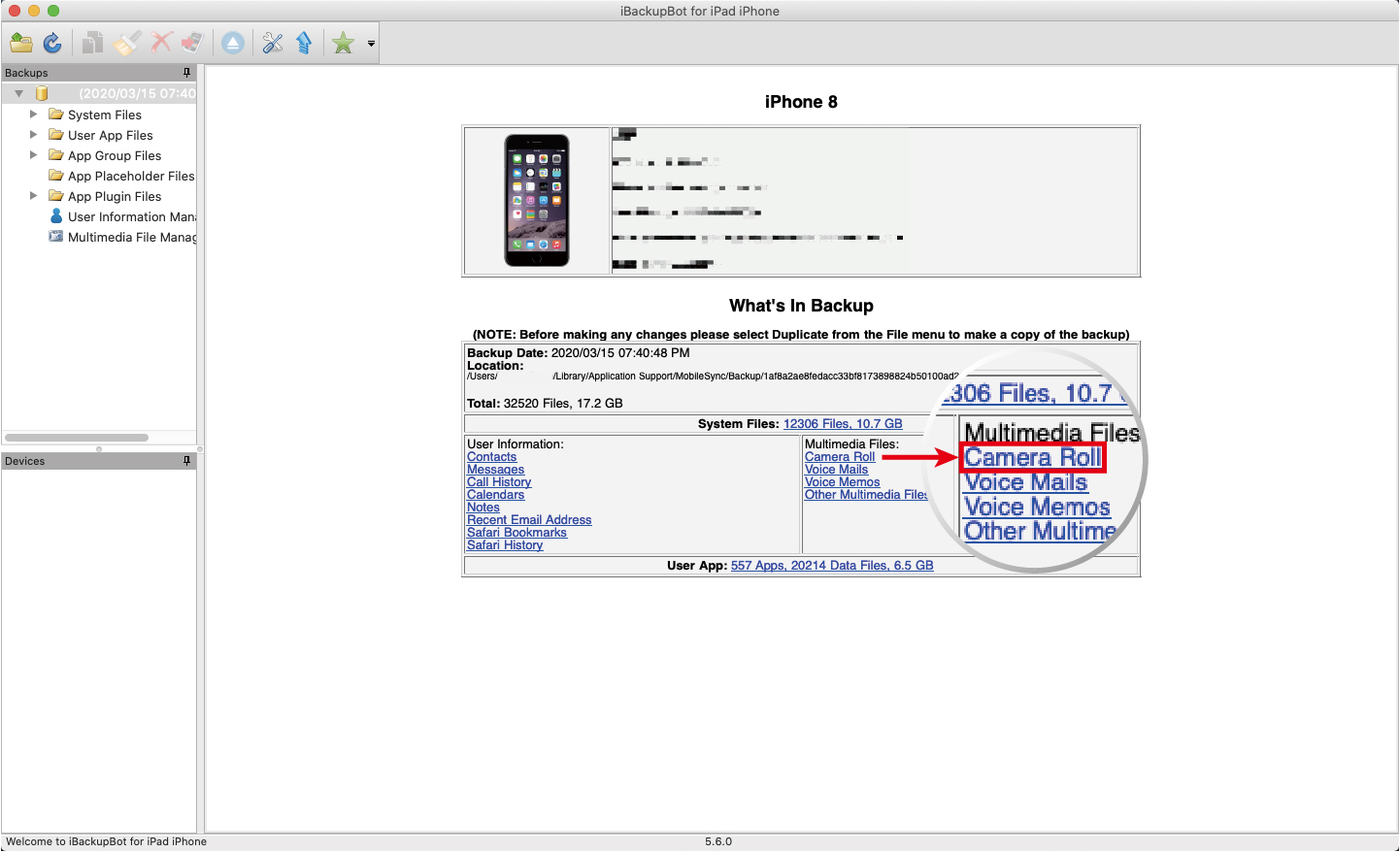Open the Voice Mails link
Viewport: 1400px width, 853px height.
pyautogui.click(x=836, y=470)
